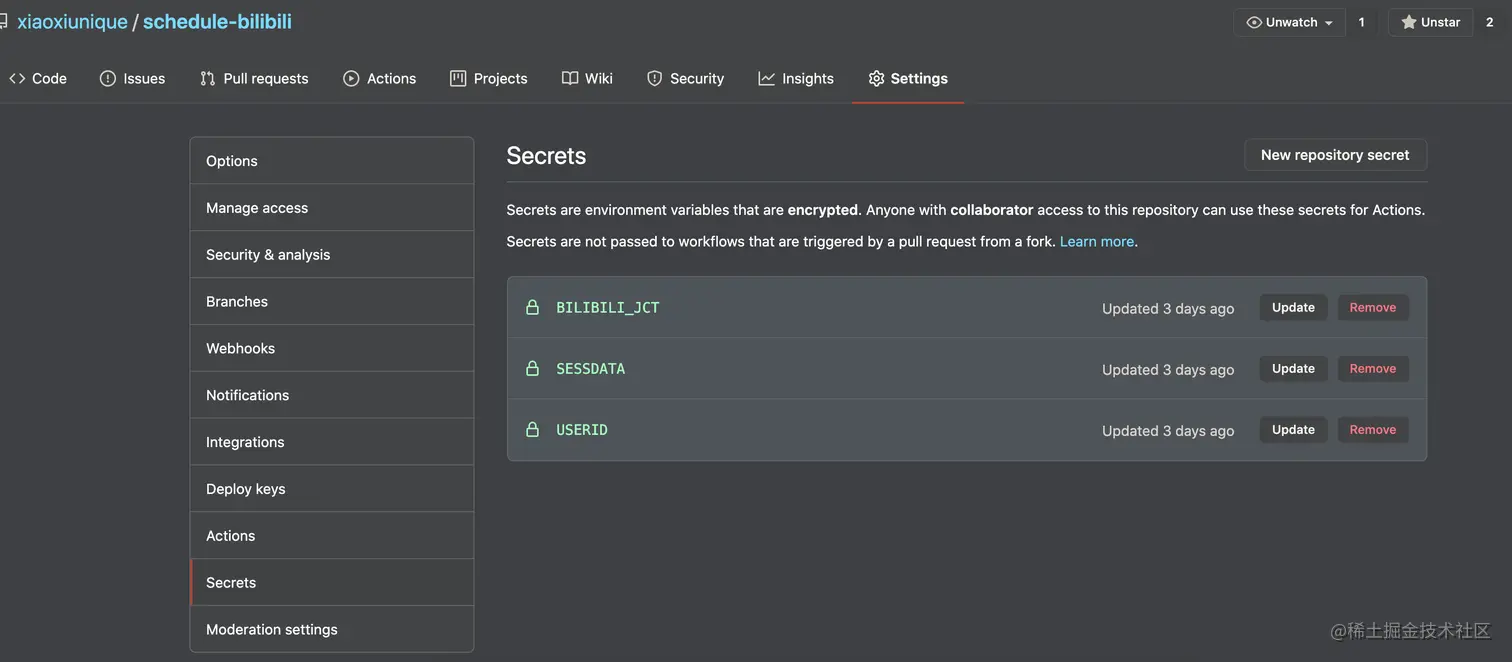Open the Security tab

[x=685, y=78]
